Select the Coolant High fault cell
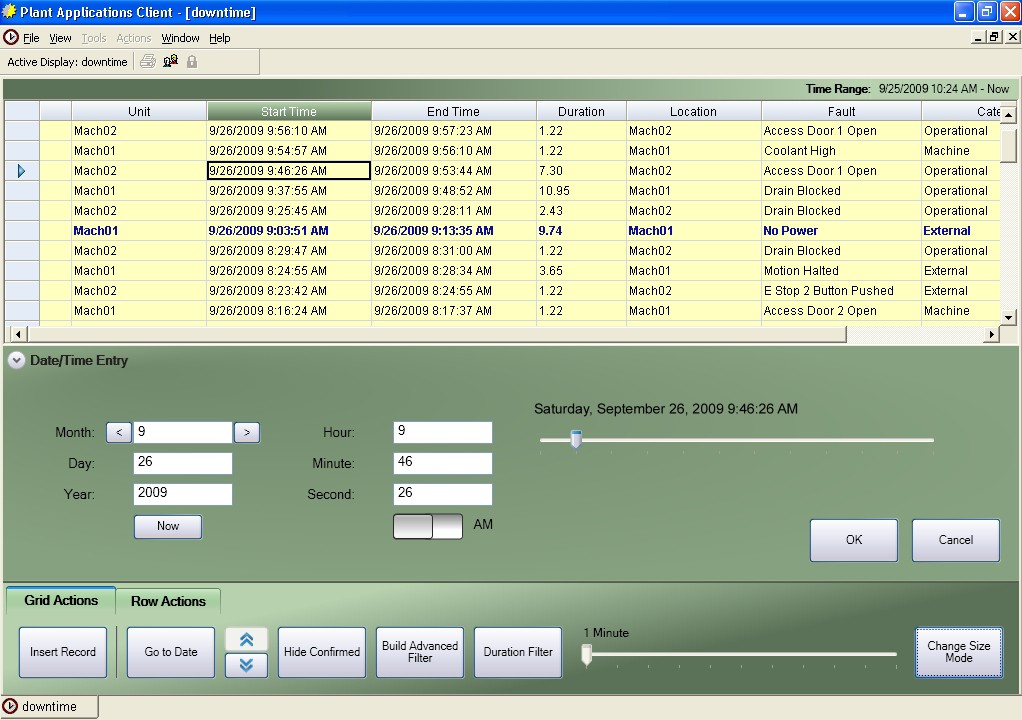This screenshot has height=720, width=1022. 841,151
